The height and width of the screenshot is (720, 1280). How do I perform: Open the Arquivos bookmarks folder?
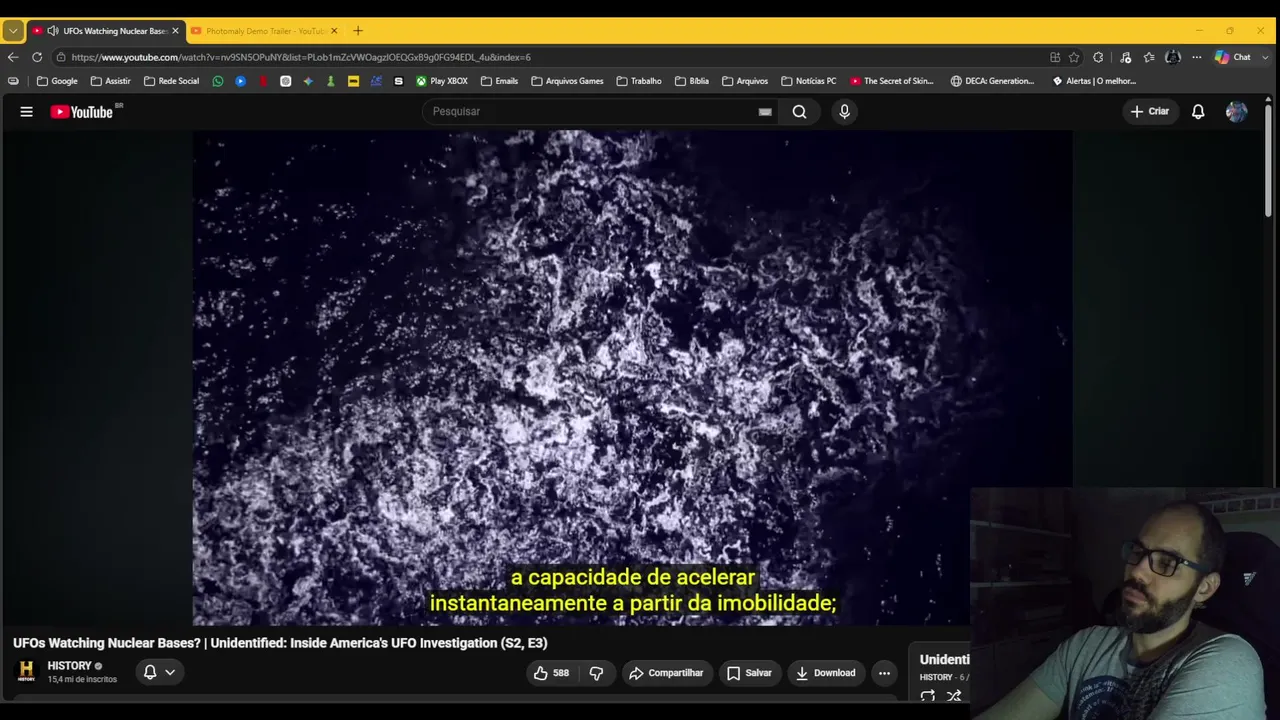[x=745, y=81]
